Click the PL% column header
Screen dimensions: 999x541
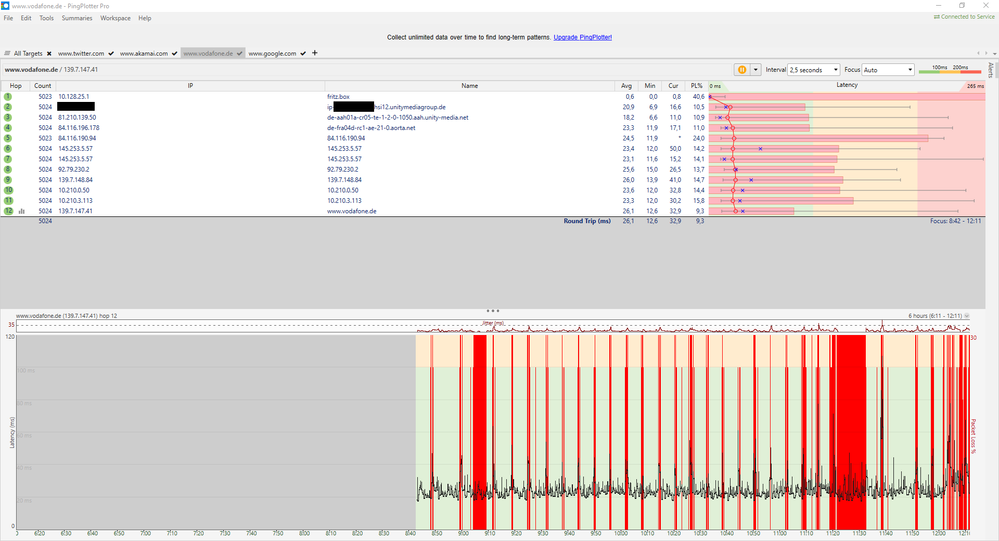click(x=696, y=85)
